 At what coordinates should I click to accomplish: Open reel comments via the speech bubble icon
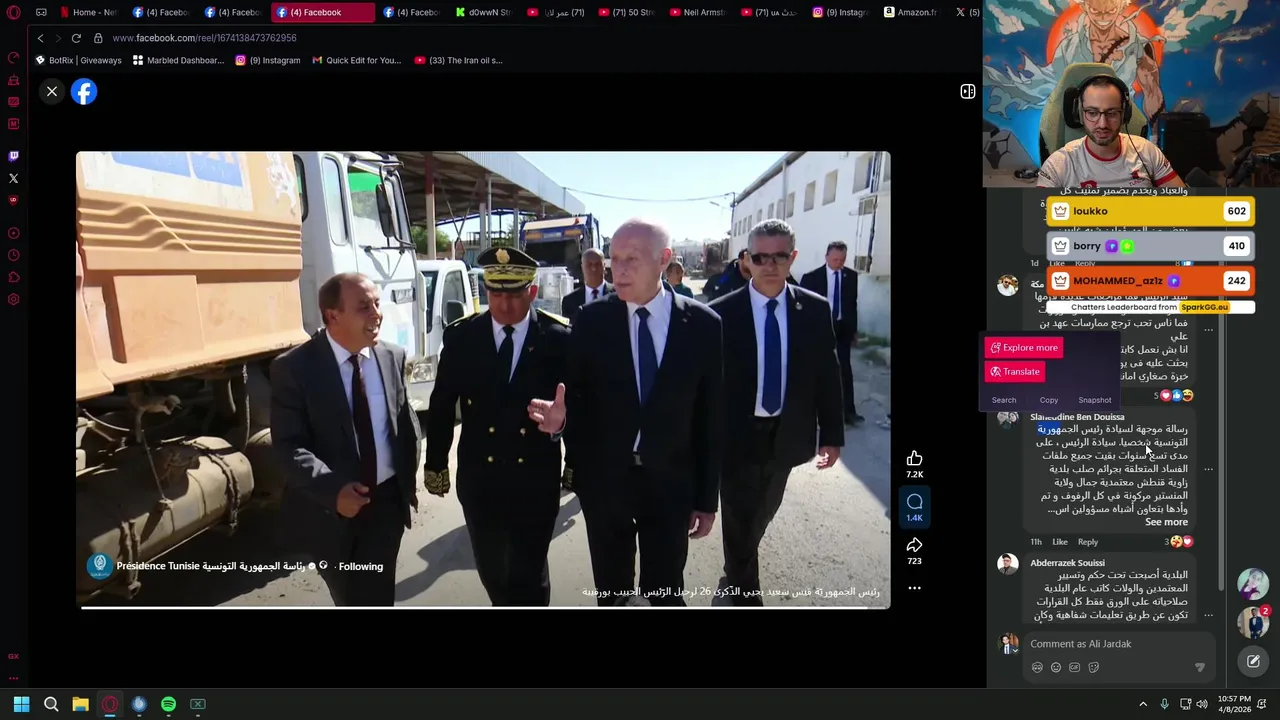914,502
